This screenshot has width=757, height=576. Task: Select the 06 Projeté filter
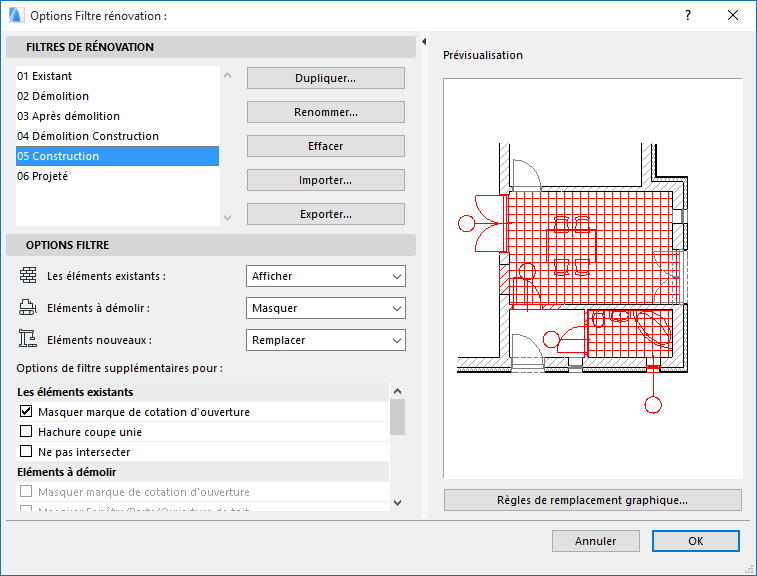coord(117,176)
